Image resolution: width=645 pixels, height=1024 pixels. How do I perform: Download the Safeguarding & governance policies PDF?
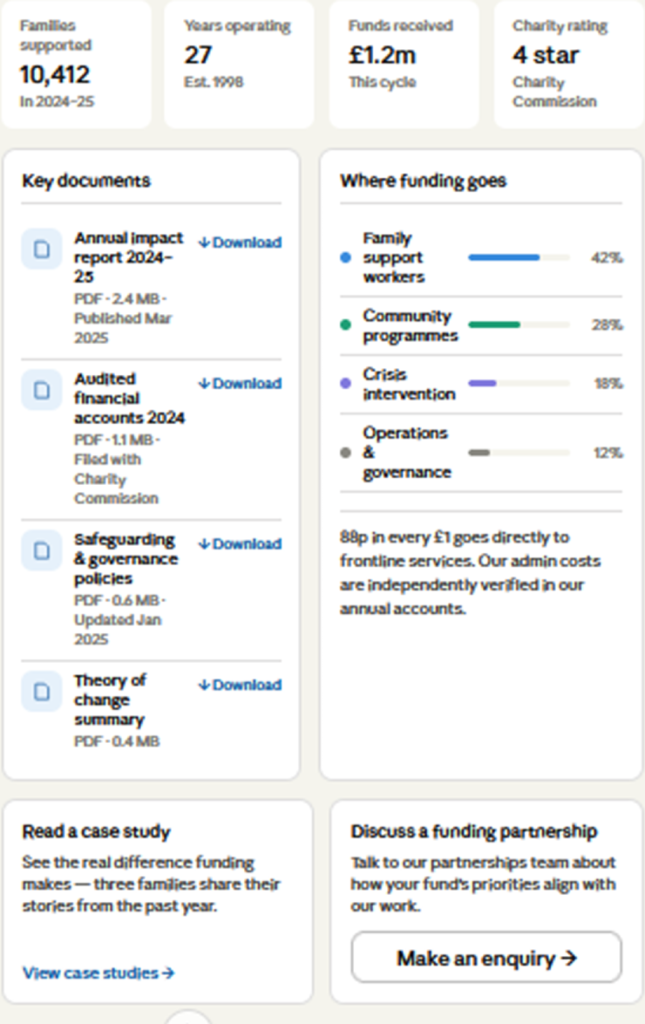[x=240, y=544]
